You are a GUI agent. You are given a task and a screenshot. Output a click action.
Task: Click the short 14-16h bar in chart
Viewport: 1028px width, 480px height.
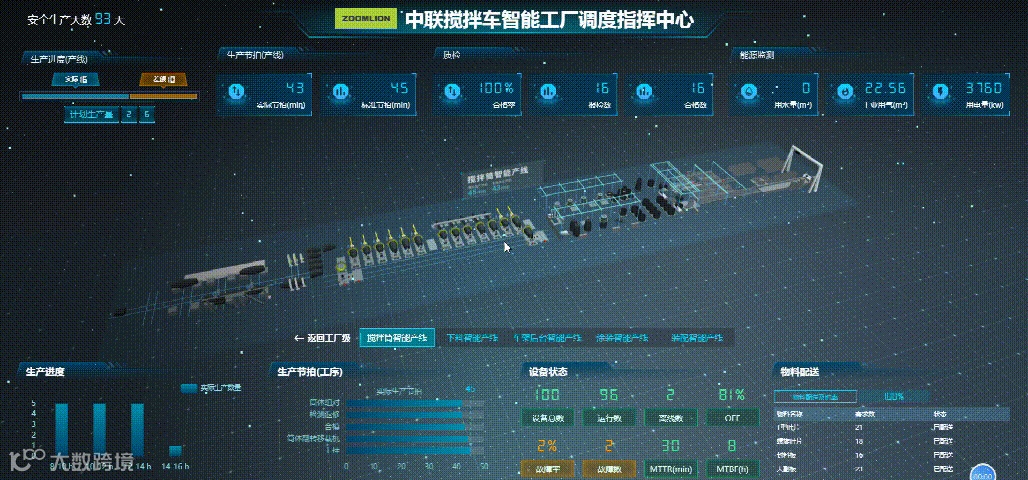pos(175,451)
